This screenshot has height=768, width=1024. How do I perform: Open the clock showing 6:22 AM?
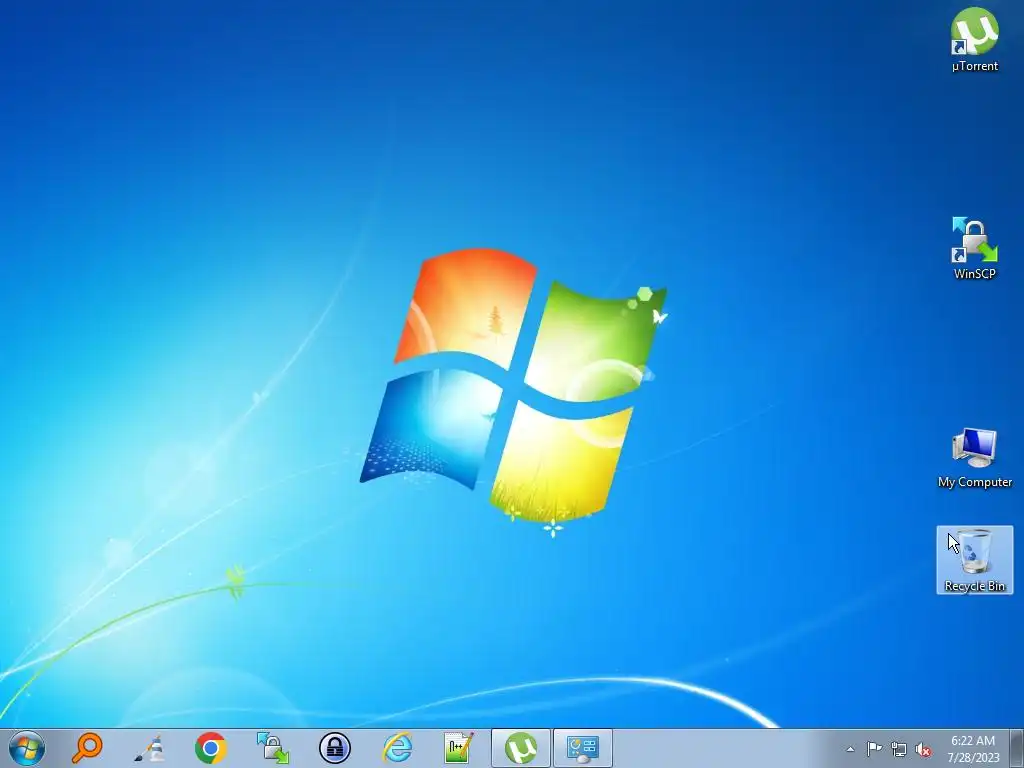pos(973,748)
